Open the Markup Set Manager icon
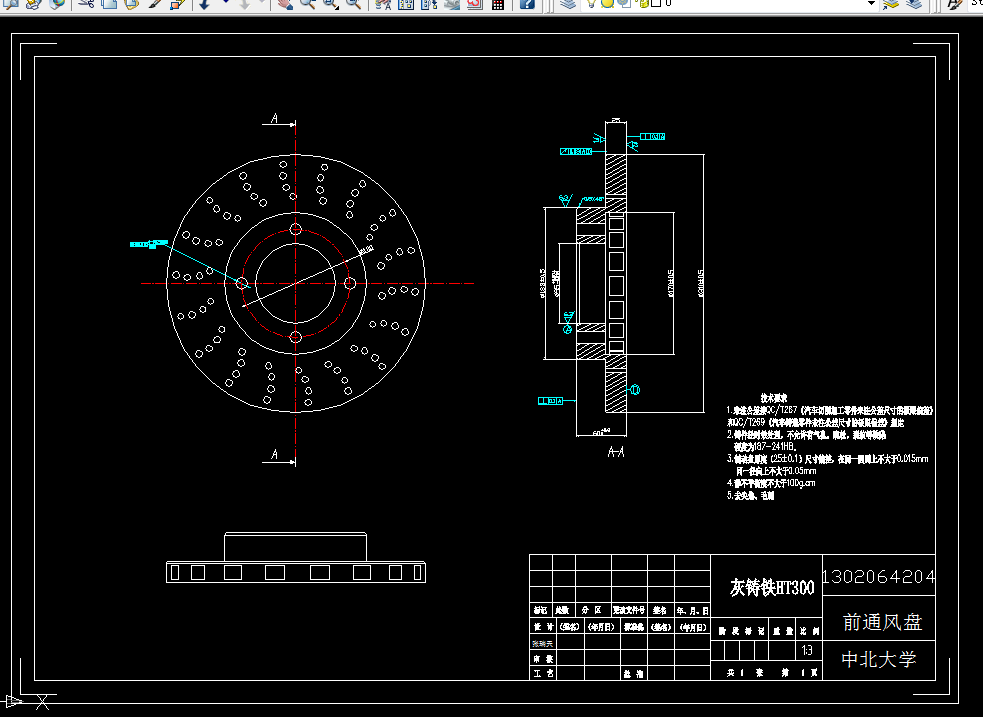 point(475,3)
